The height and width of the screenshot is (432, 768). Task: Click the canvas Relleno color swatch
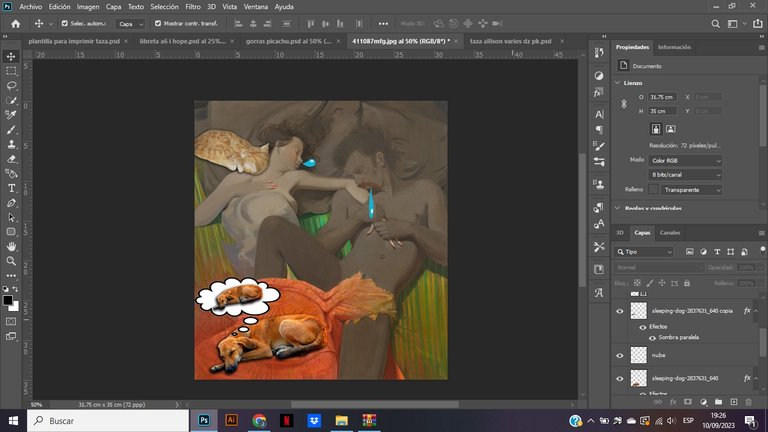pos(653,190)
